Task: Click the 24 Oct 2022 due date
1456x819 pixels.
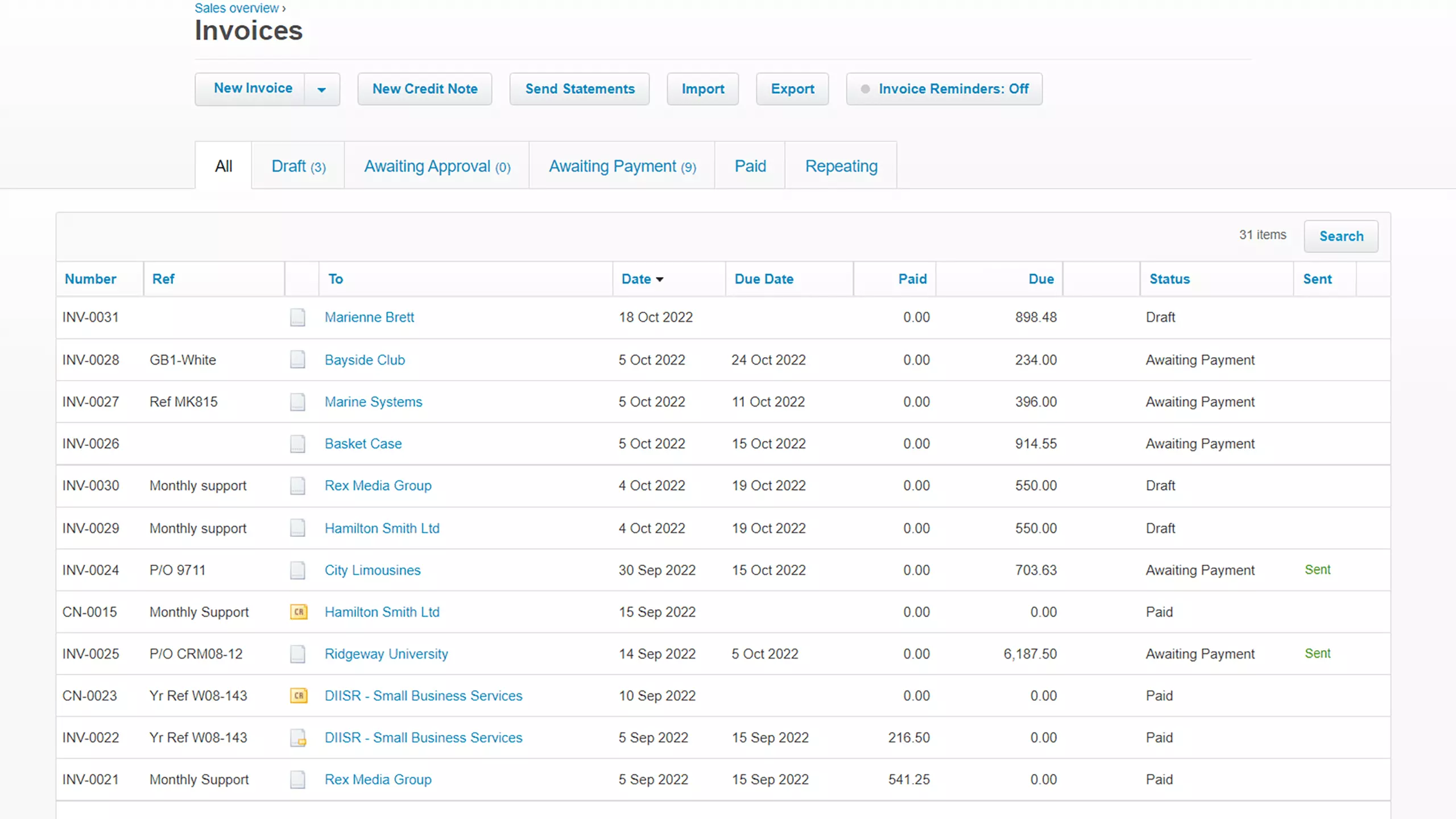Action: (768, 359)
